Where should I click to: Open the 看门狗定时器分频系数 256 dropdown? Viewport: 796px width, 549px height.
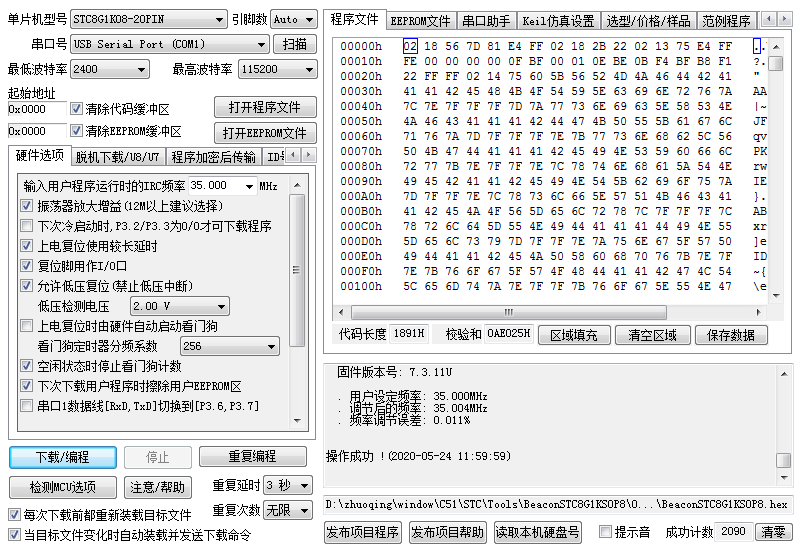pyautogui.click(x=230, y=346)
